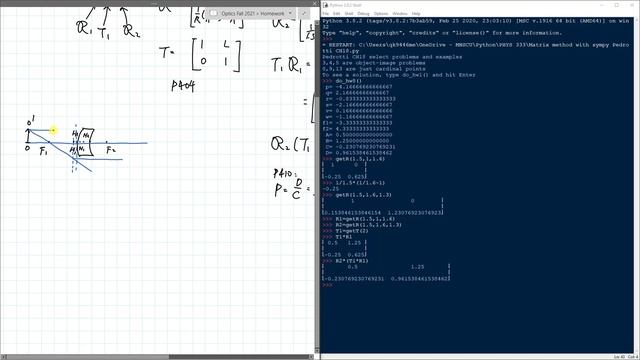
Task: Click the yellow pointer dot on the ray diagram
Action: point(53,130)
